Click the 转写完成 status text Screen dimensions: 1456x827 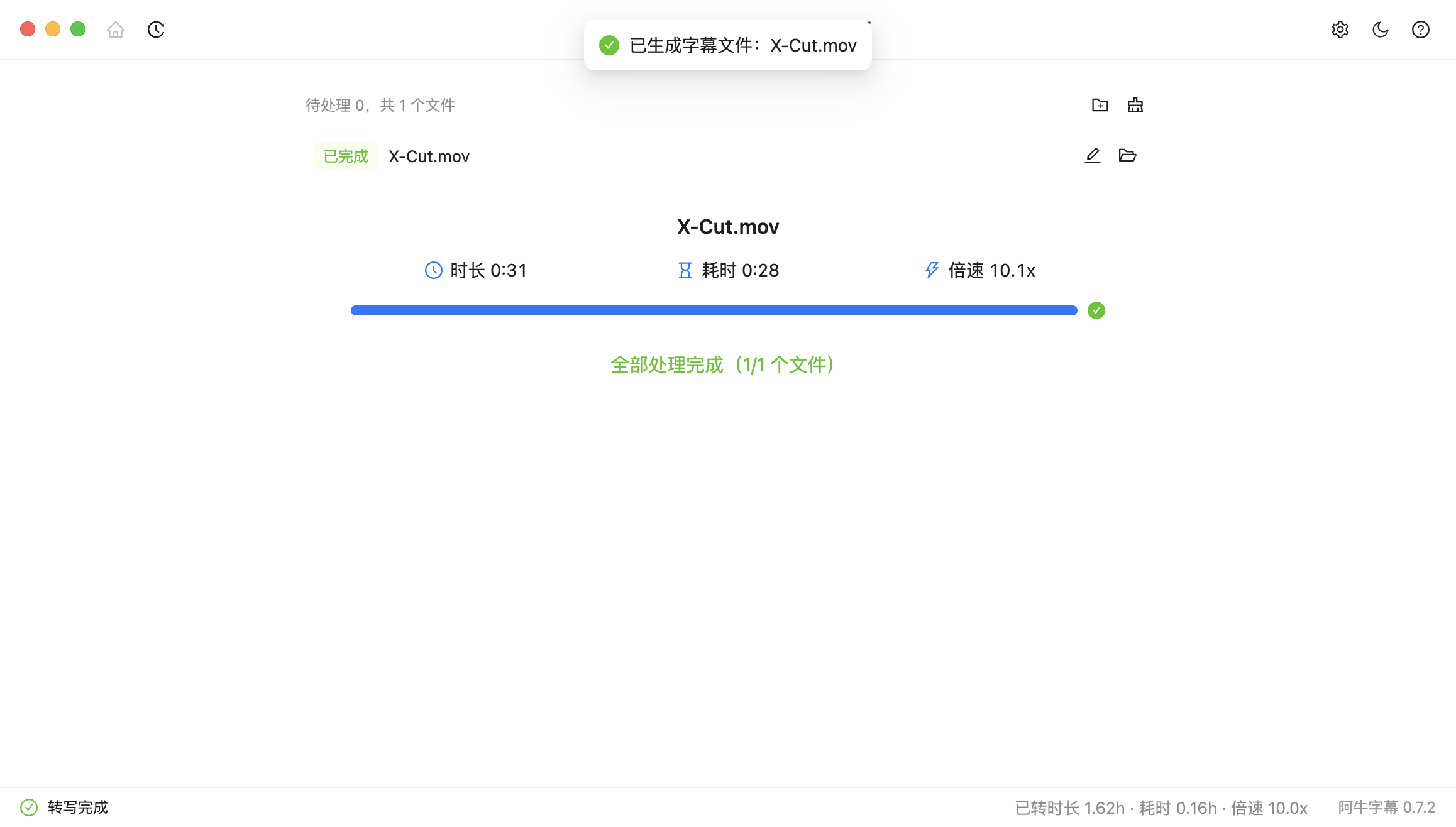[x=78, y=808]
